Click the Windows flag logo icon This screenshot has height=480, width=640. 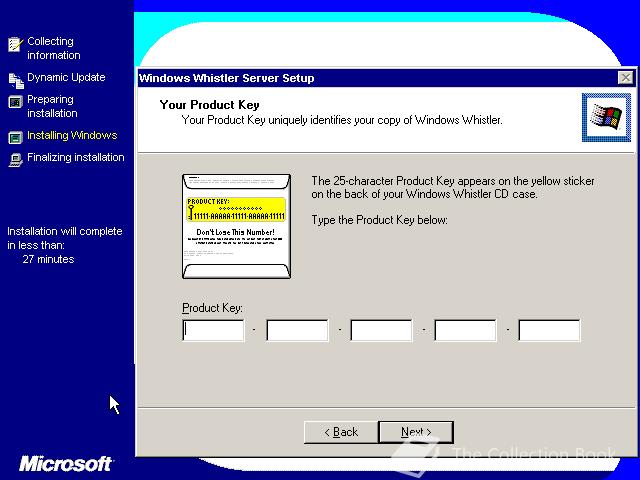click(606, 118)
